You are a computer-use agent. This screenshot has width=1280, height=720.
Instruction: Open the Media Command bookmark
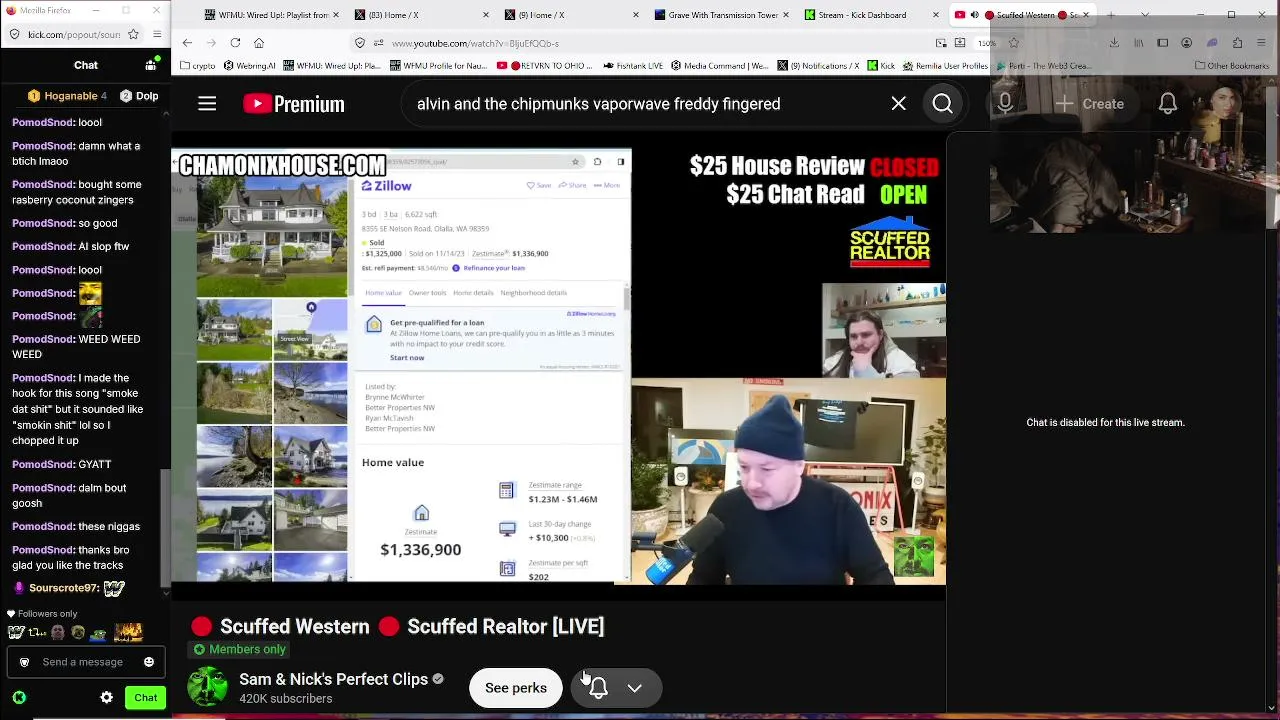pyautogui.click(x=718, y=66)
